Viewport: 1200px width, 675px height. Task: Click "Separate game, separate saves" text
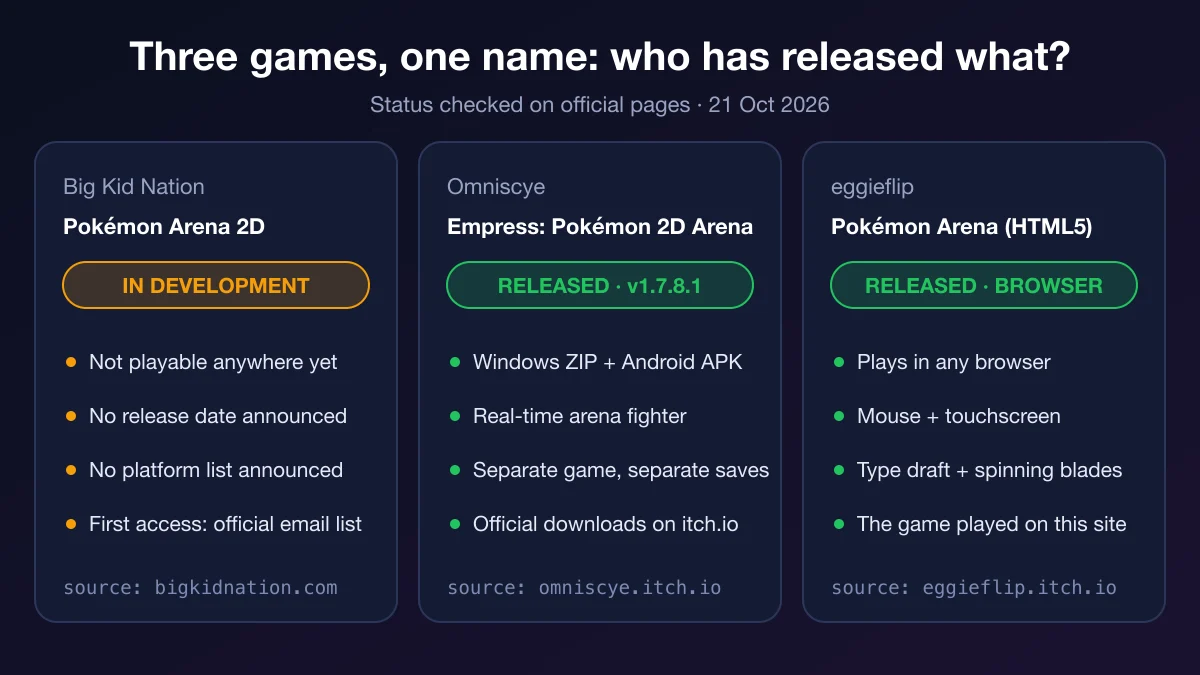(621, 470)
